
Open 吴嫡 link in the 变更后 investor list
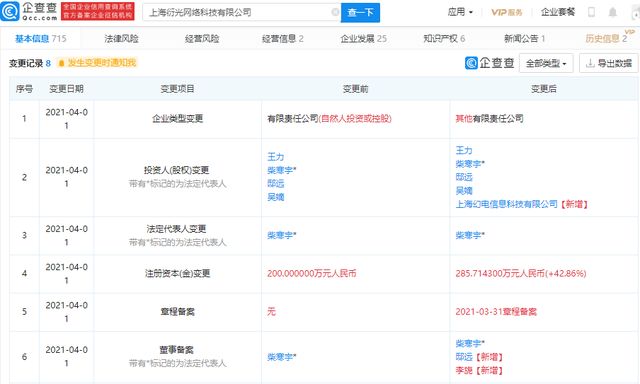click(464, 191)
